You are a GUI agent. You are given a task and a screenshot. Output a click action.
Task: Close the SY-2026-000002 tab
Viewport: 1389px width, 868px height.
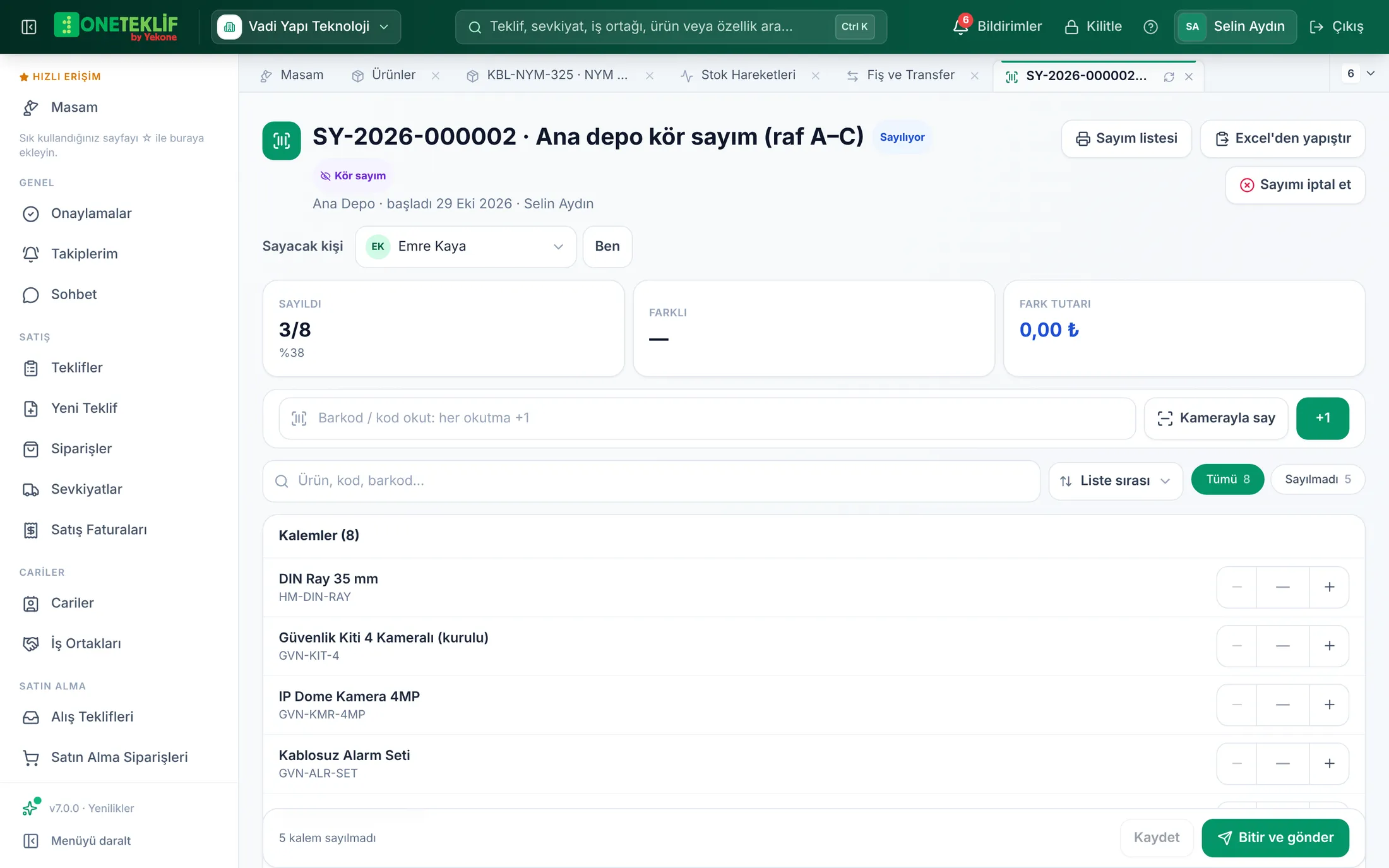click(1189, 76)
